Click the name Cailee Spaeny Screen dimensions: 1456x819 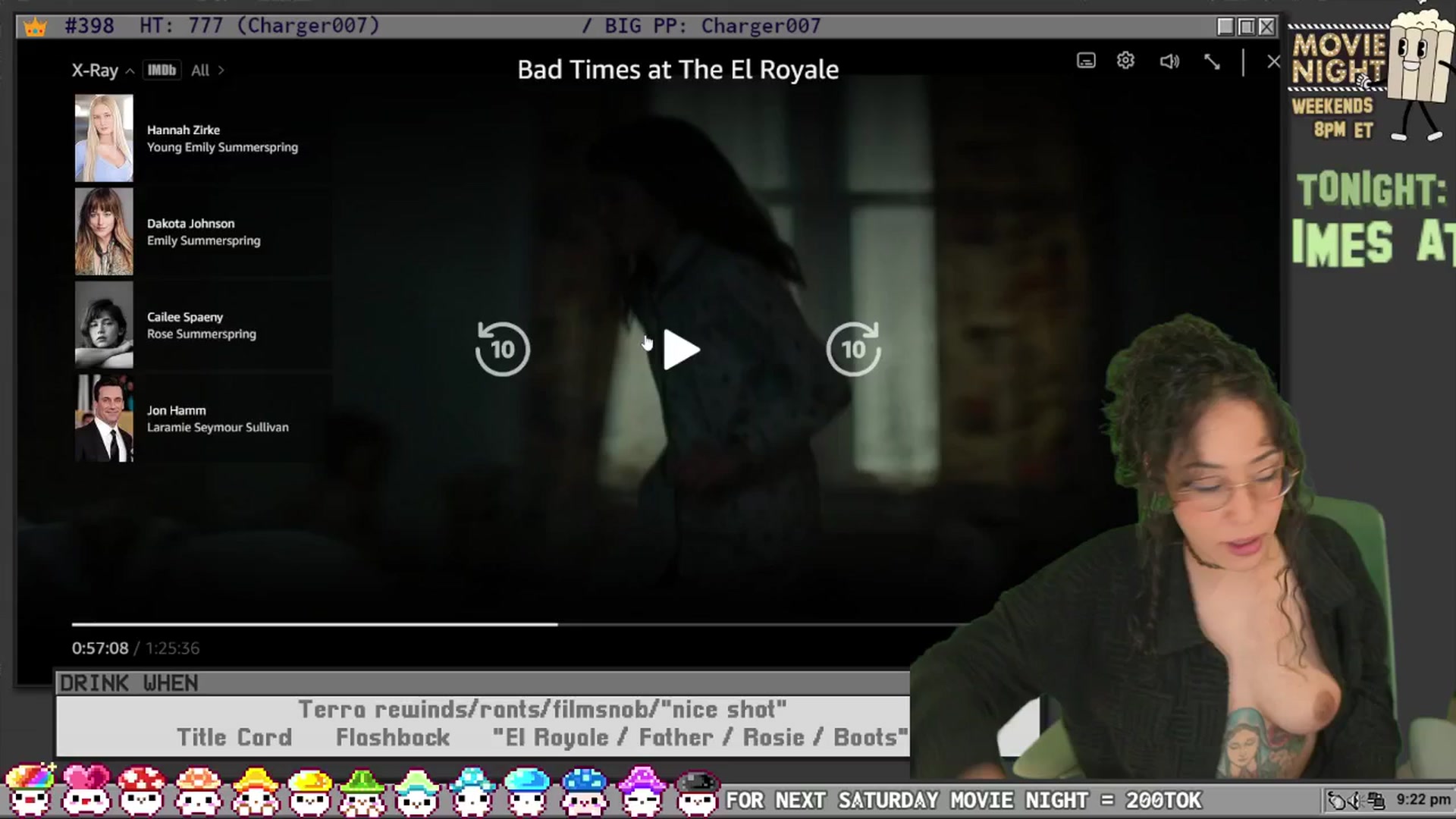(185, 317)
